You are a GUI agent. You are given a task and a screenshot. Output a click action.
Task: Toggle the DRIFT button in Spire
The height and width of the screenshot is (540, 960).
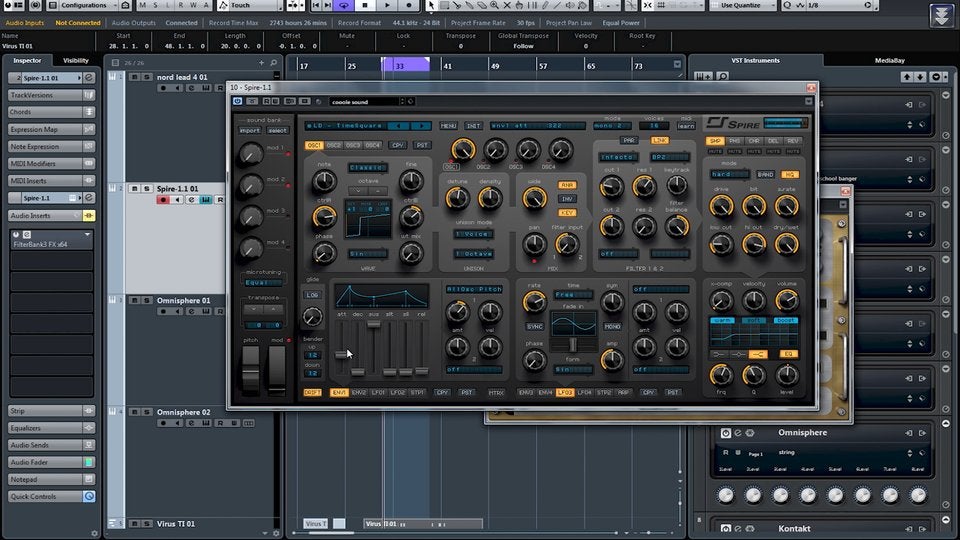(312, 392)
